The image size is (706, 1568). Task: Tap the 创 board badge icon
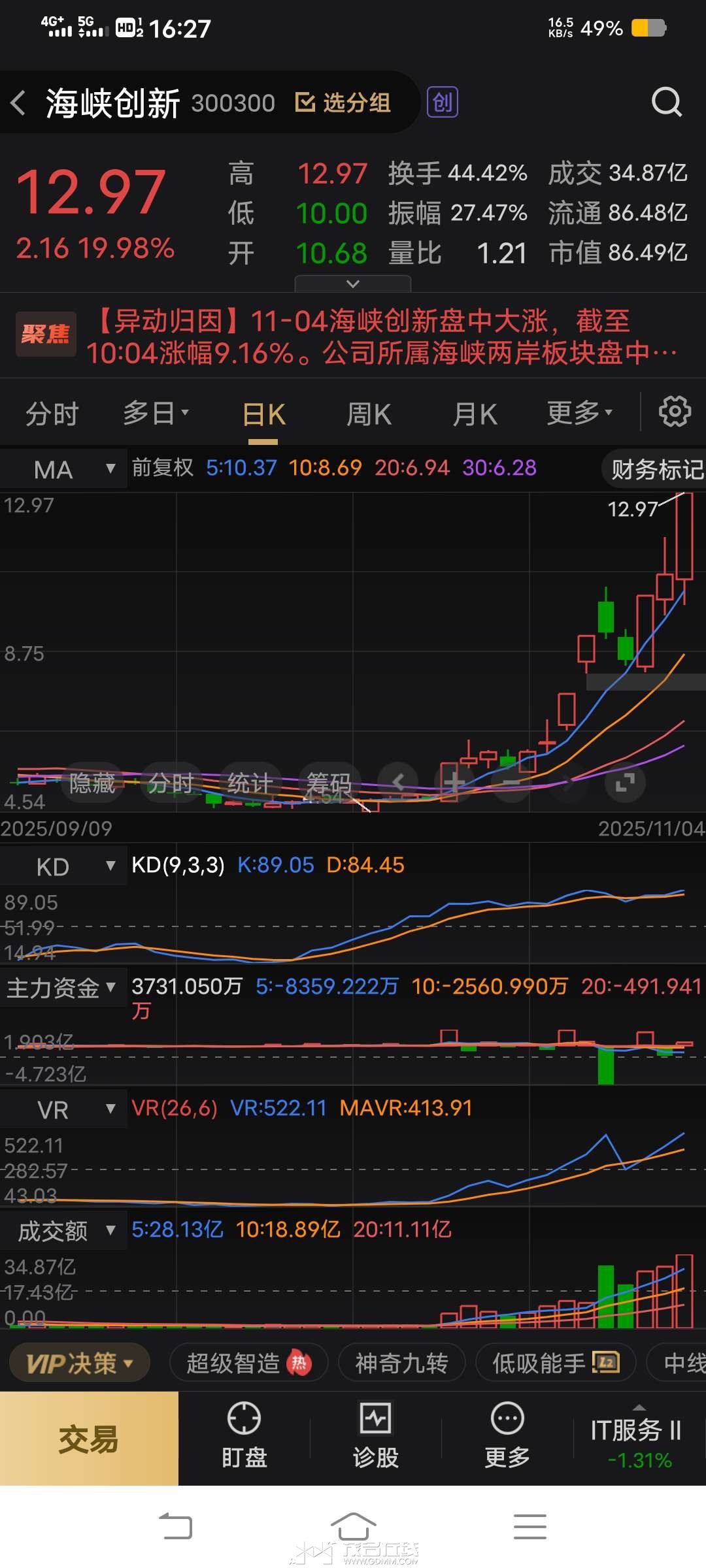click(443, 103)
